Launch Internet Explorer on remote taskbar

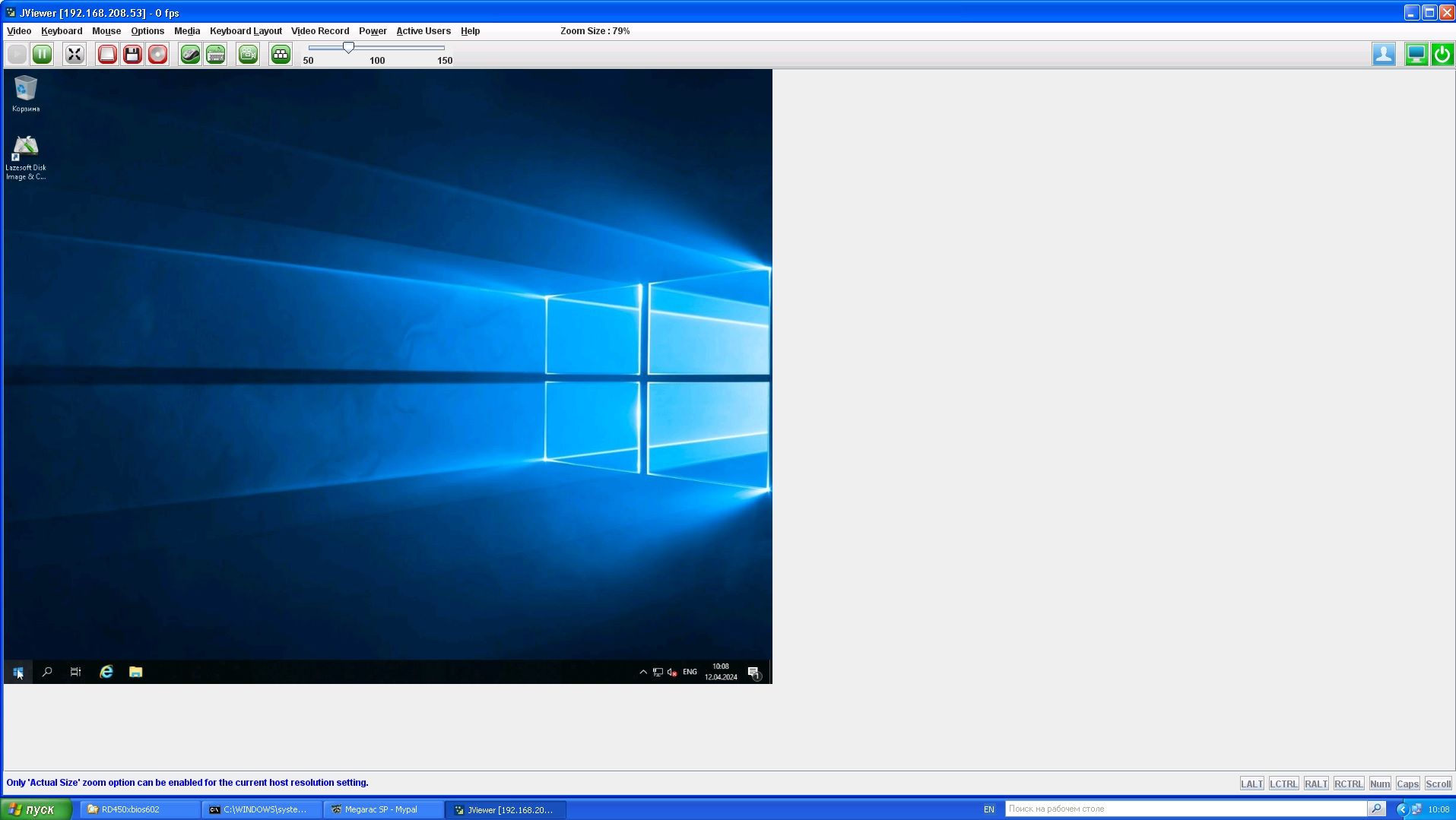106,672
